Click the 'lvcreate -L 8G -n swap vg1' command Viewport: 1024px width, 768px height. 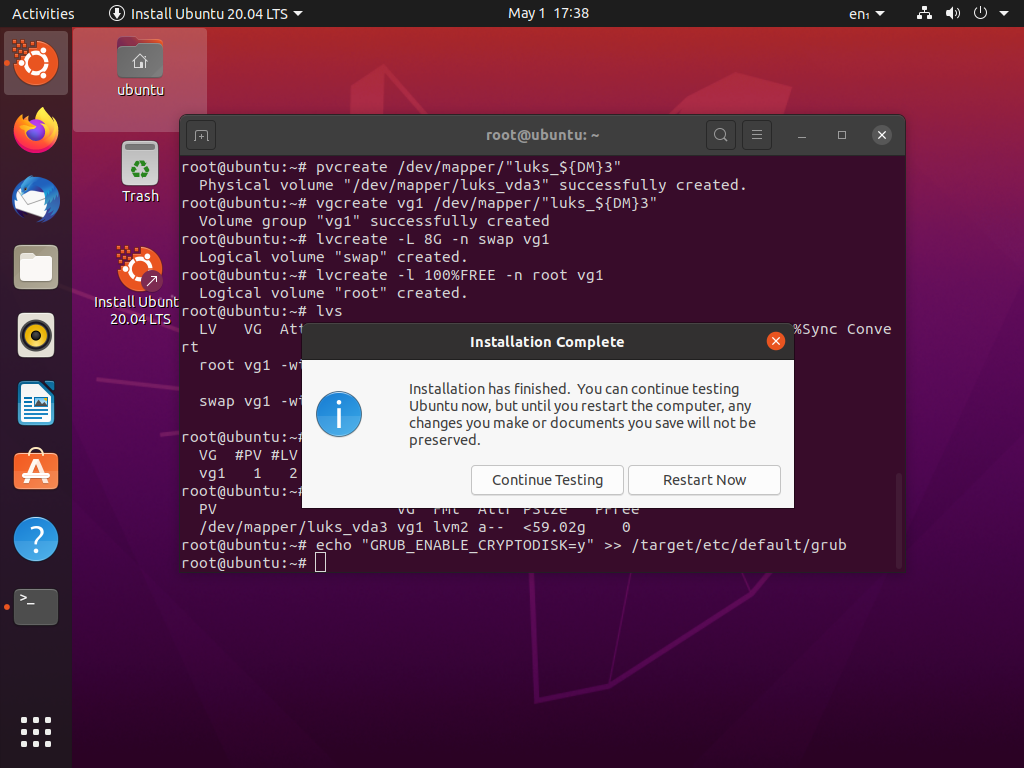tap(432, 239)
